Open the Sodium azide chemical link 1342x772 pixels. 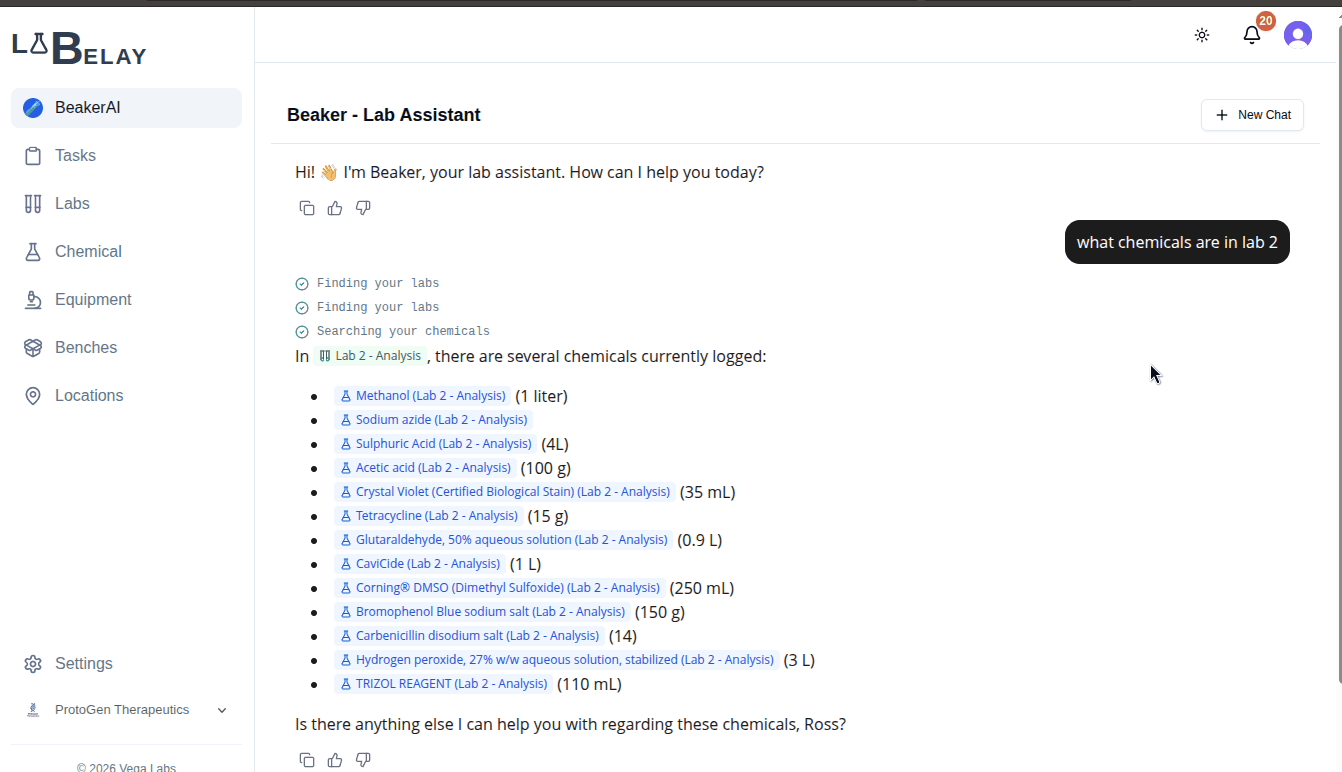point(433,420)
